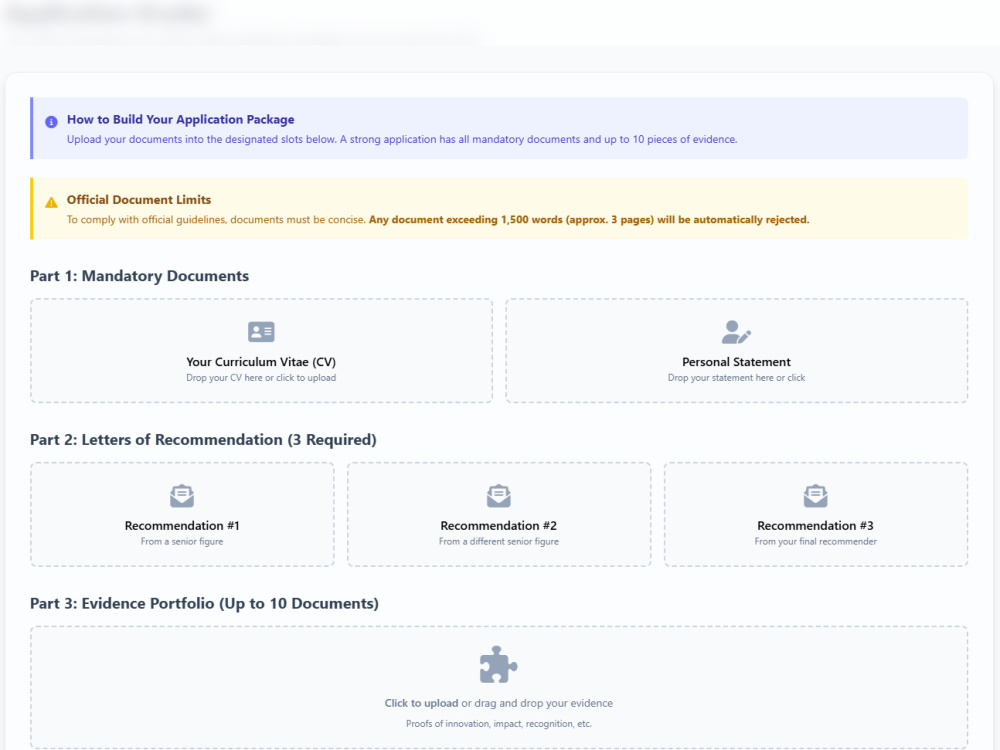Click 'Part 3: Evidence Portfolio (Up to 10 Documents)'

pos(204,604)
